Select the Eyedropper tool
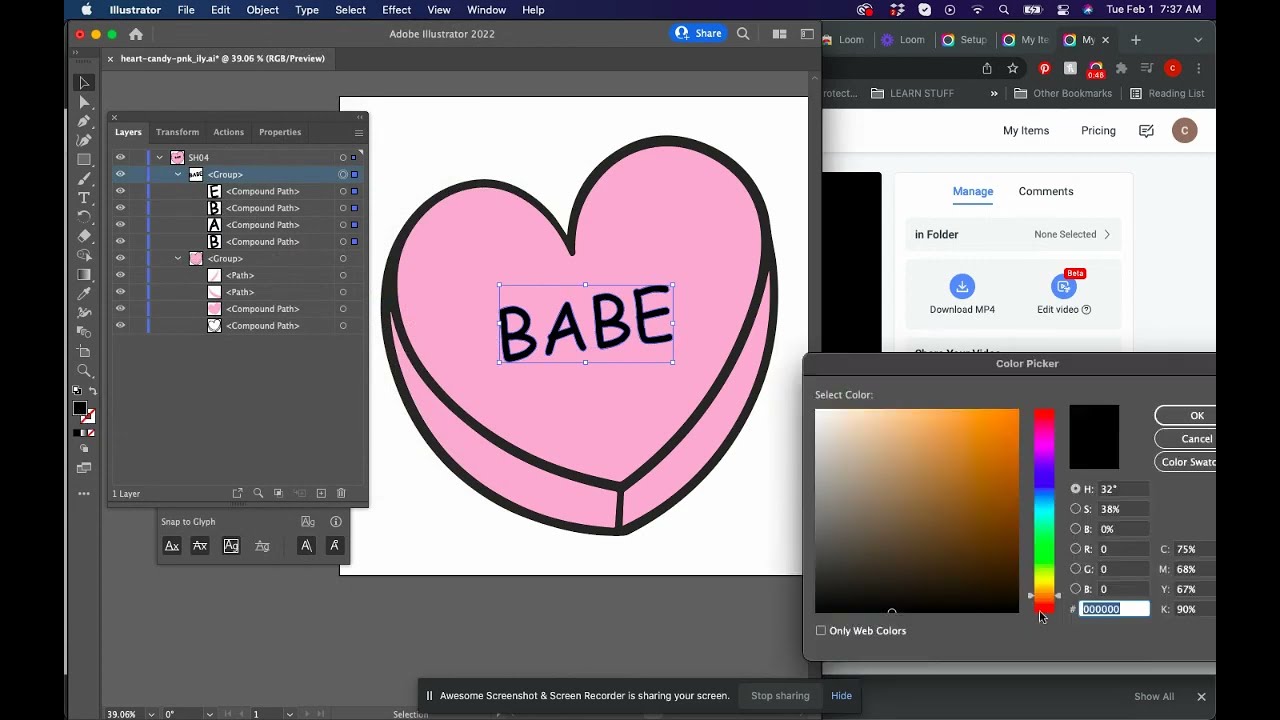Viewport: 1280px width, 720px height. pyautogui.click(x=84, y=294)
